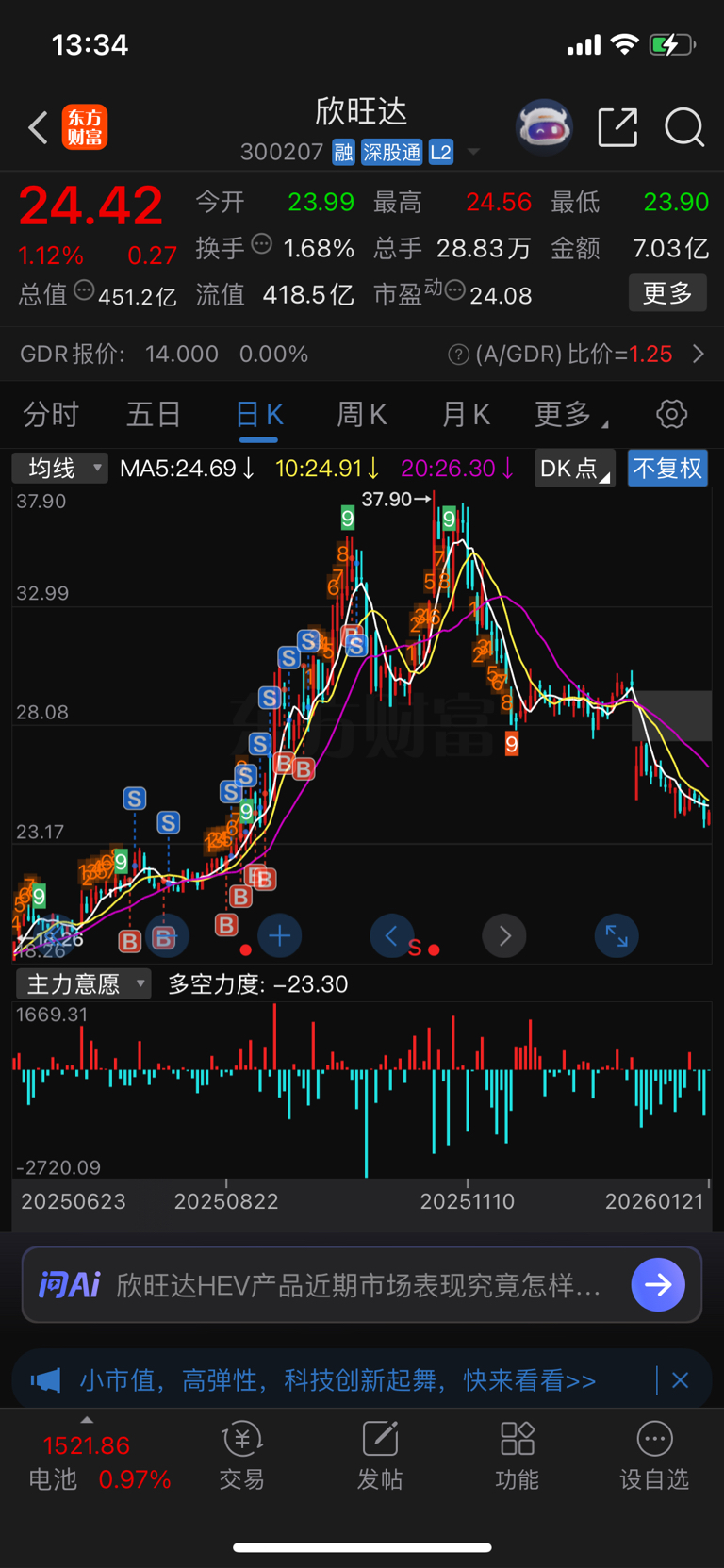Open the search magnifier icon
This screenshot has height=1568, width=724.
pyautogui.click(x=684, y=127)
